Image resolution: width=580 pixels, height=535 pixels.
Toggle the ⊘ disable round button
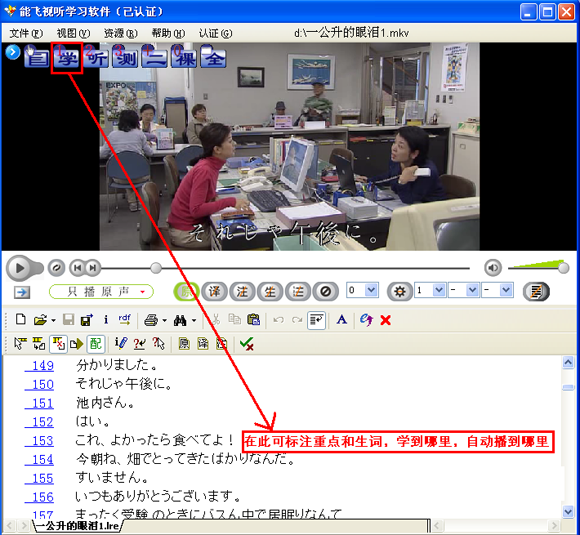[326, 292]
